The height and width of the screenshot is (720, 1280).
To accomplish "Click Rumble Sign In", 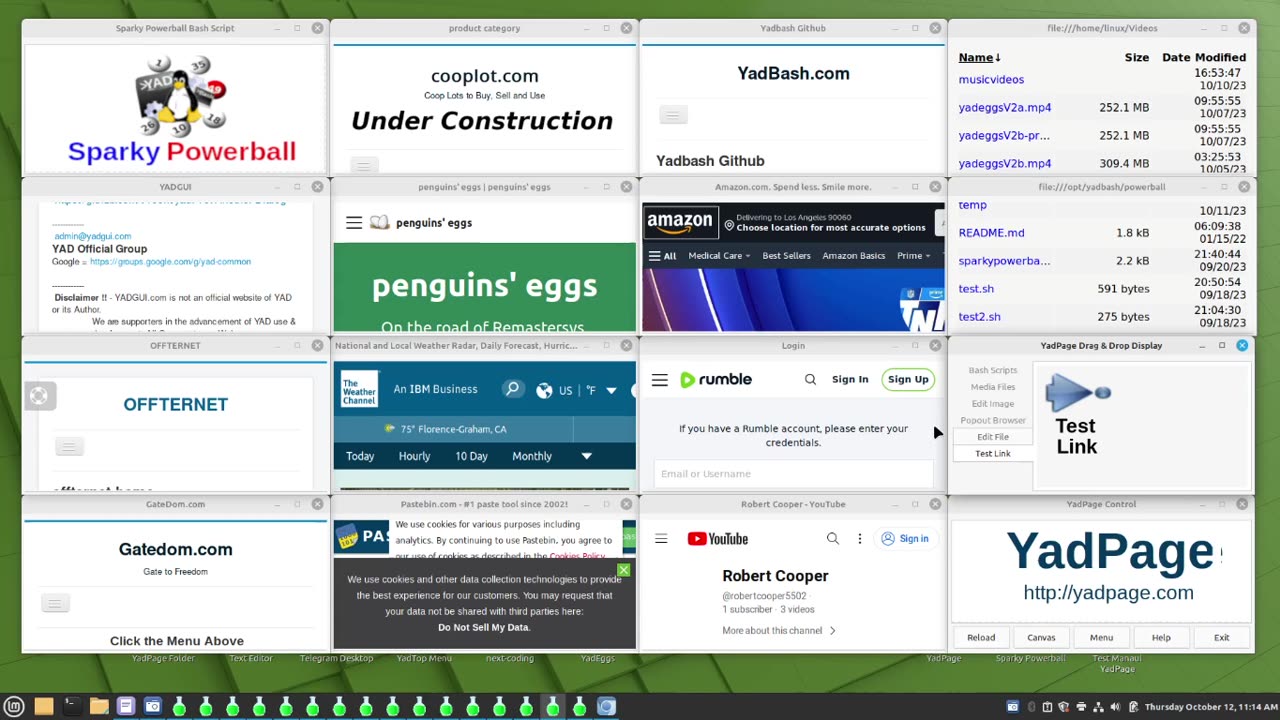I will tap(850, 380).
